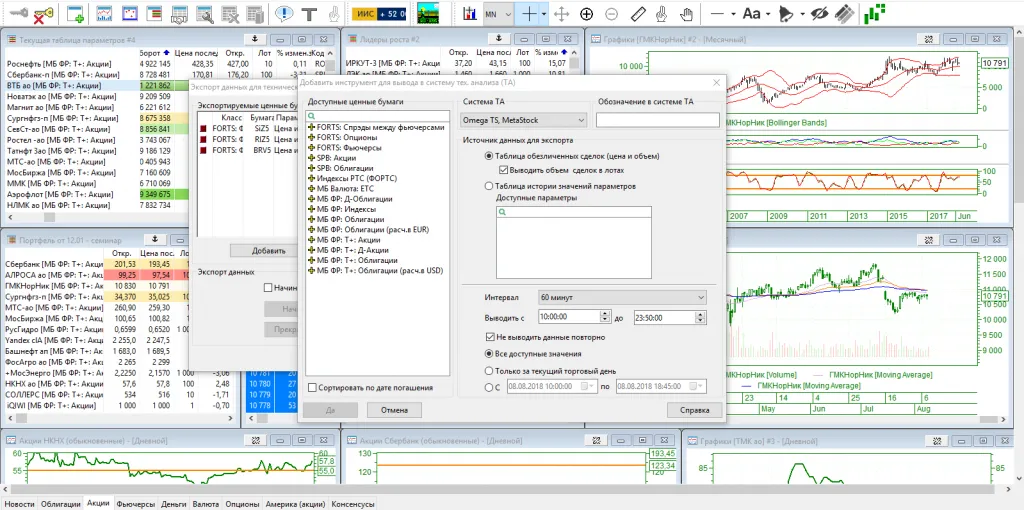Select 'Таблица истории значений параметров' radio button

click(x=488, y=186)
